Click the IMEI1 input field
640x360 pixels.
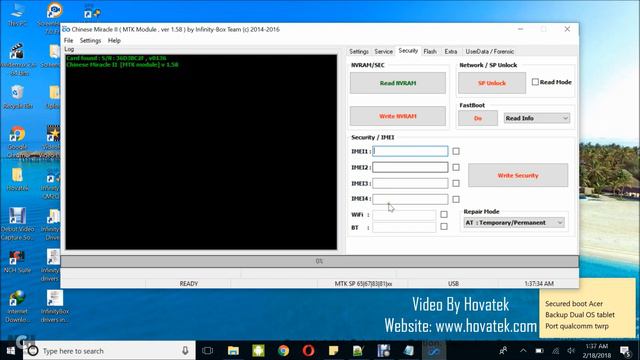click(x=410, y=151)
